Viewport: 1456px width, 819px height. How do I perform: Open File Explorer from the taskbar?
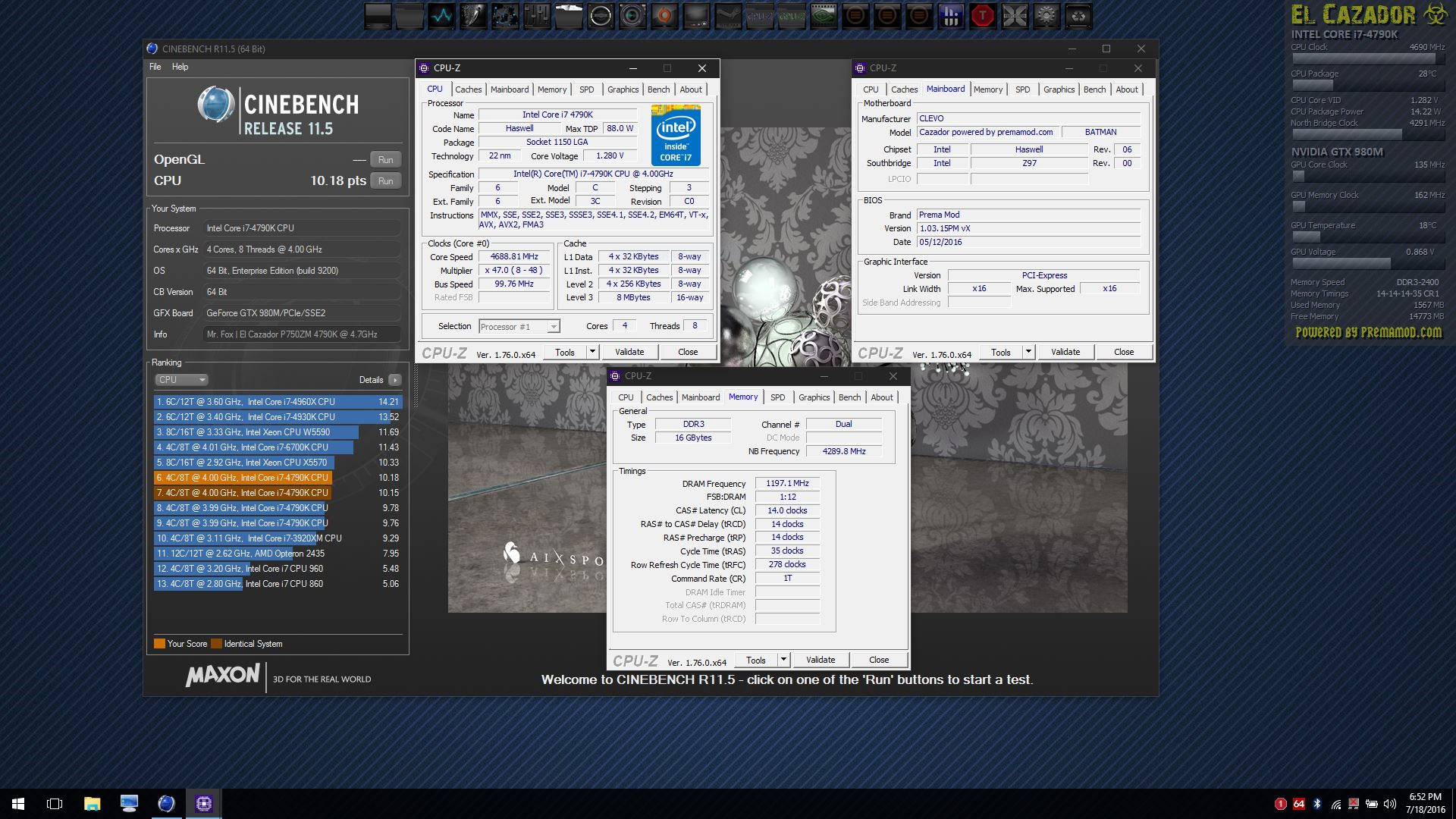tap(92, 804)
